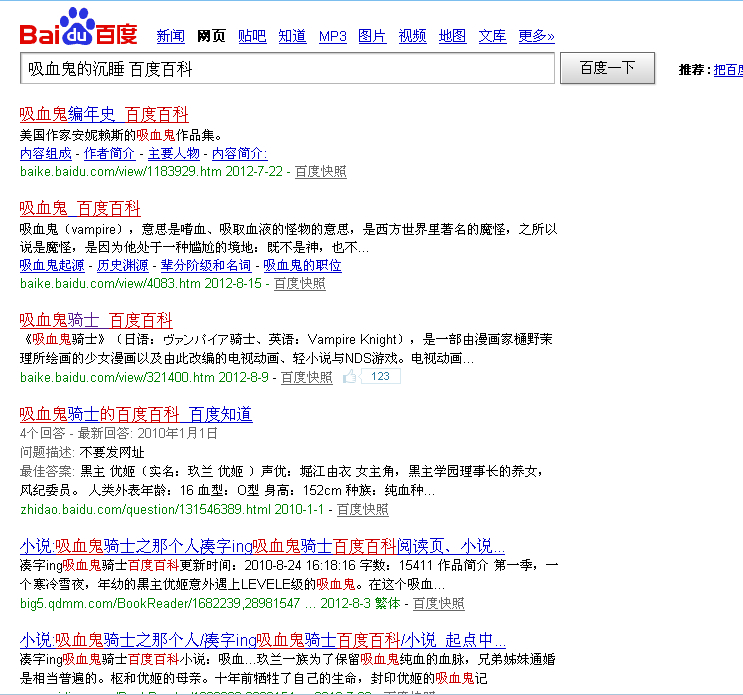Viewport: 743px width, 695px height.
Task: Open the 内容简介: sublink
Action: tap(239, 153)
